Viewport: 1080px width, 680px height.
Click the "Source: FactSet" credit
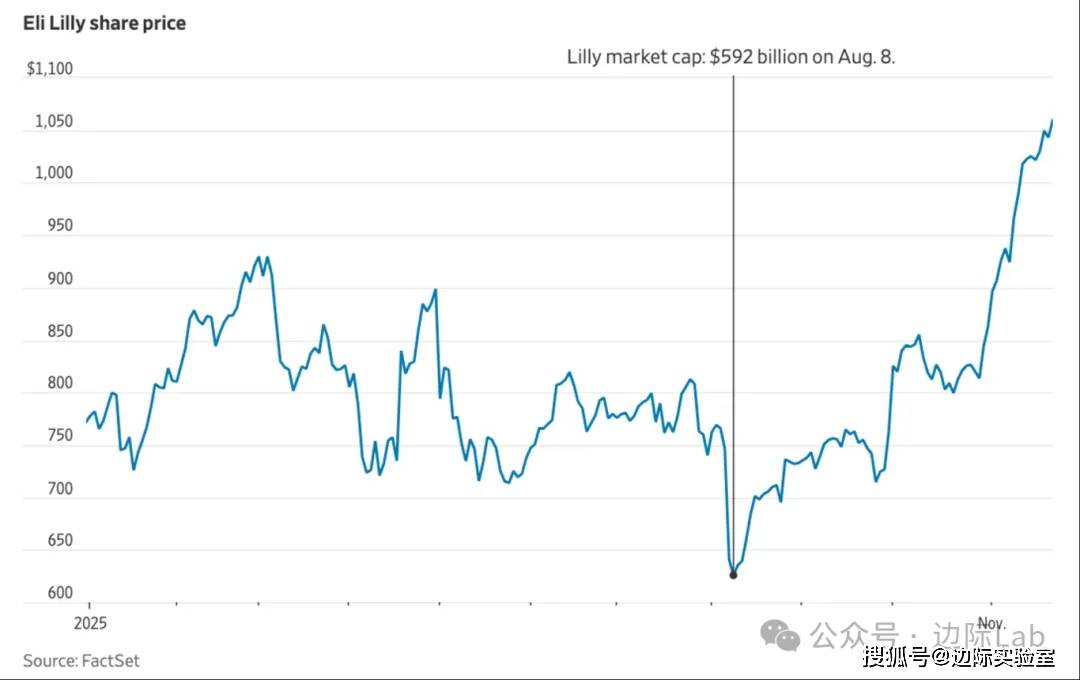(x=81, y=660)
